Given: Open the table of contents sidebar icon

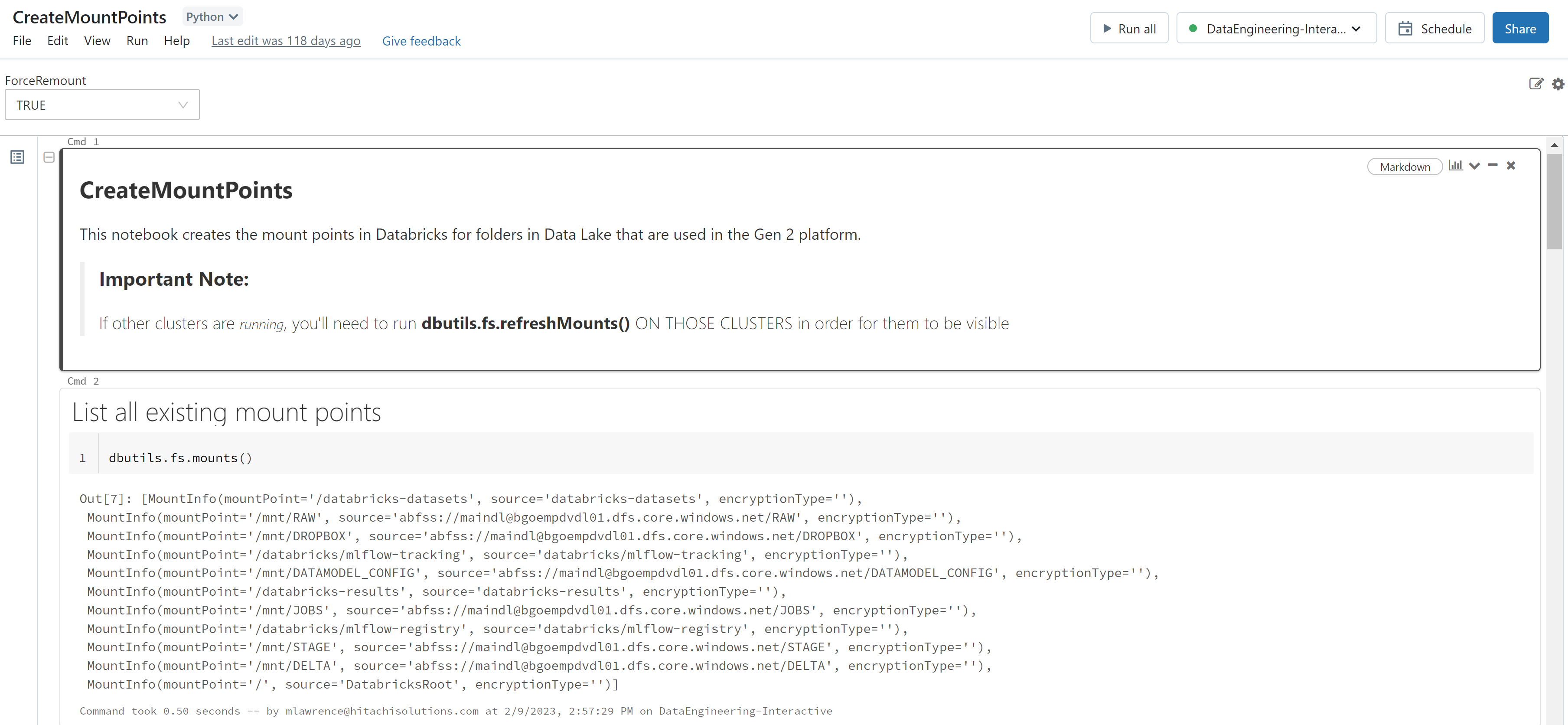Looking at the screenshot, I should 18,157.
